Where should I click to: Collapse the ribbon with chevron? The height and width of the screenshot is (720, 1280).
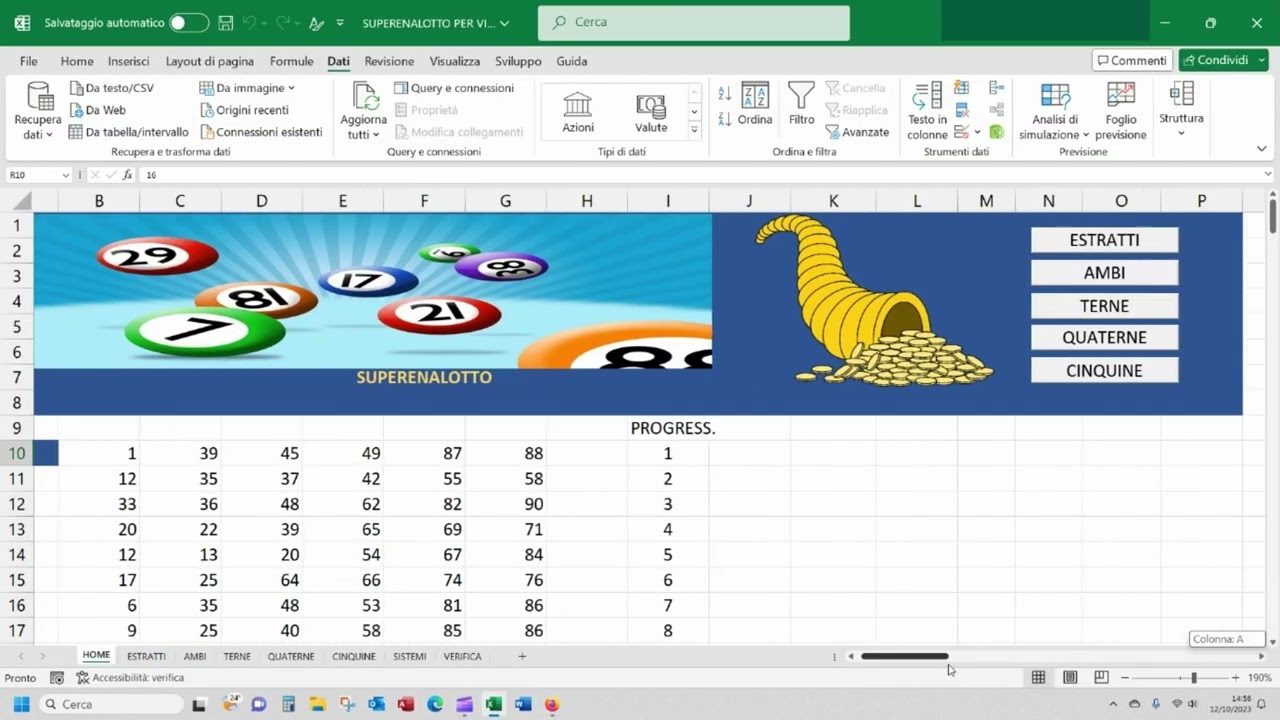(x=1261, y=149)
